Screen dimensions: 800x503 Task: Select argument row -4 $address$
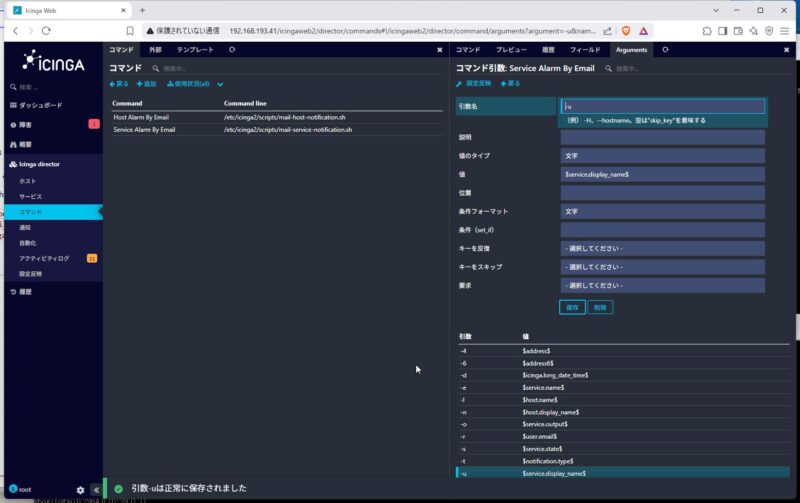[623, 351]
